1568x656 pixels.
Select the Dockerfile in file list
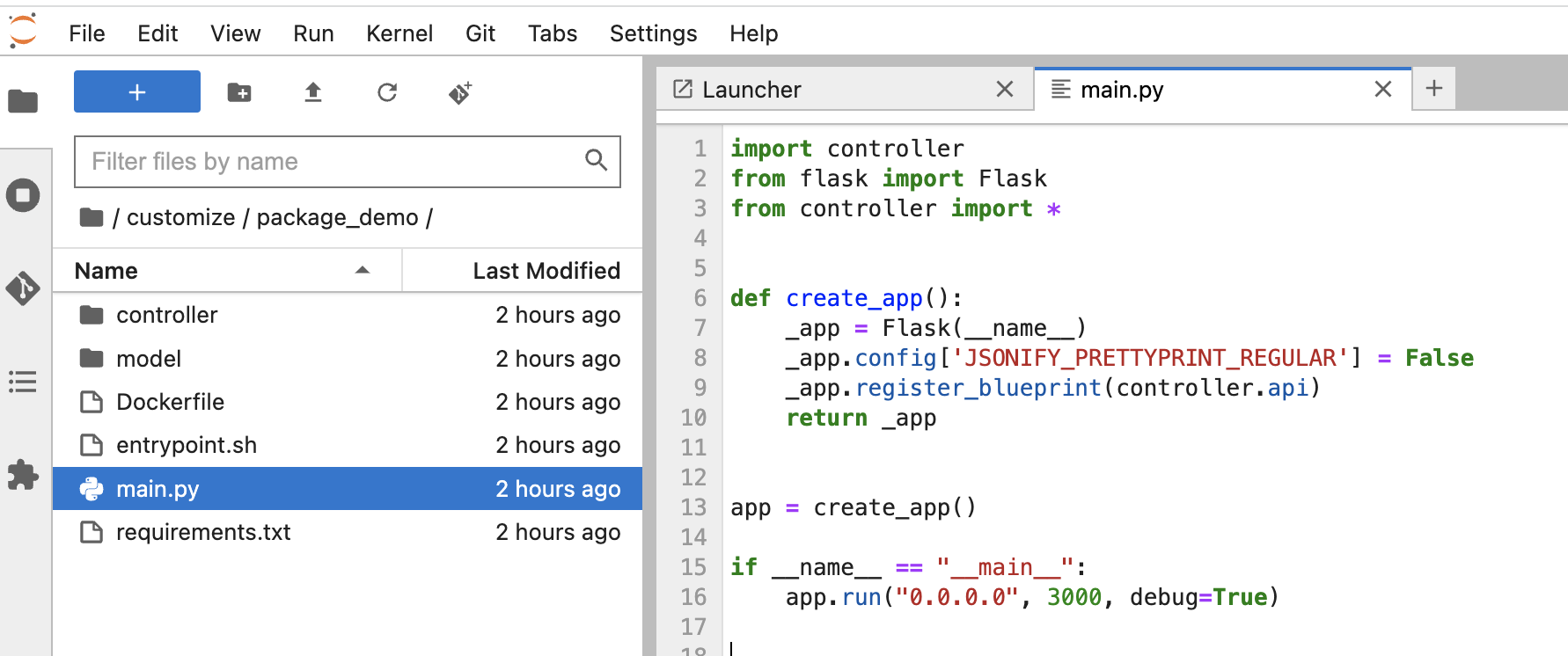click(170, 402)
